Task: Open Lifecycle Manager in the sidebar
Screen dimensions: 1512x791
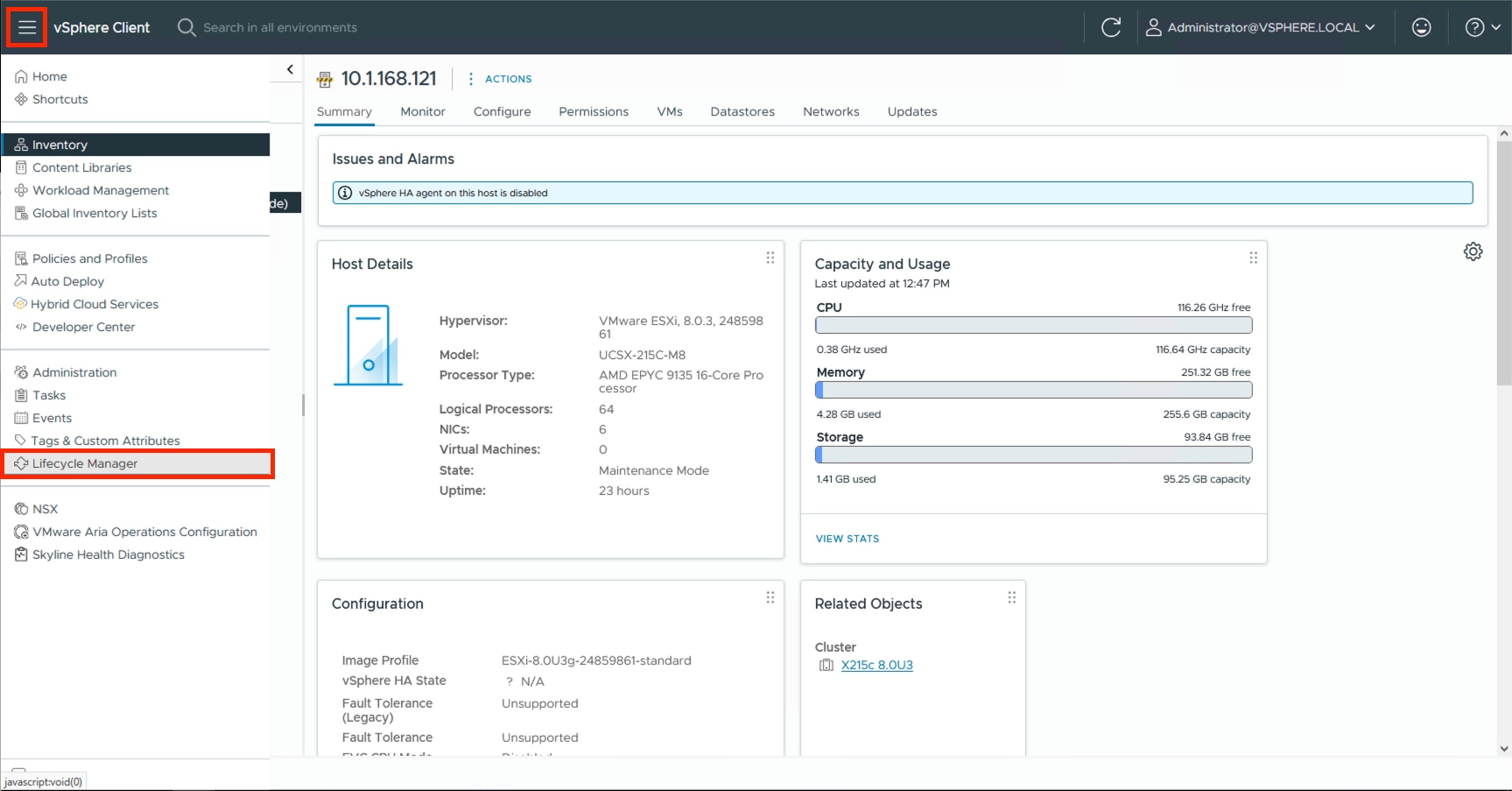Action: pyautogui.click(x=85, y=463)
